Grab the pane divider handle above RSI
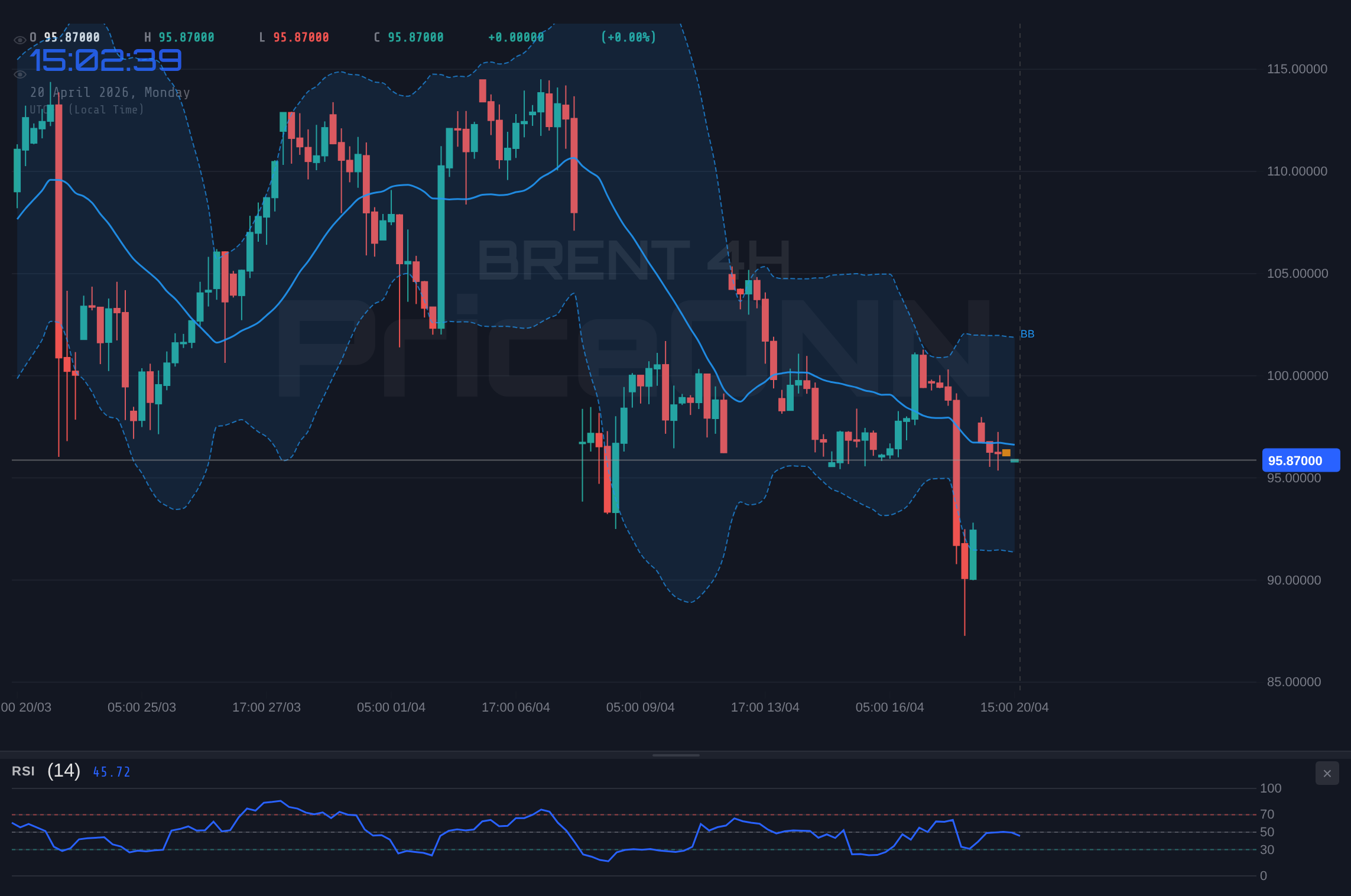1351x896 pixels. point(675,755)
